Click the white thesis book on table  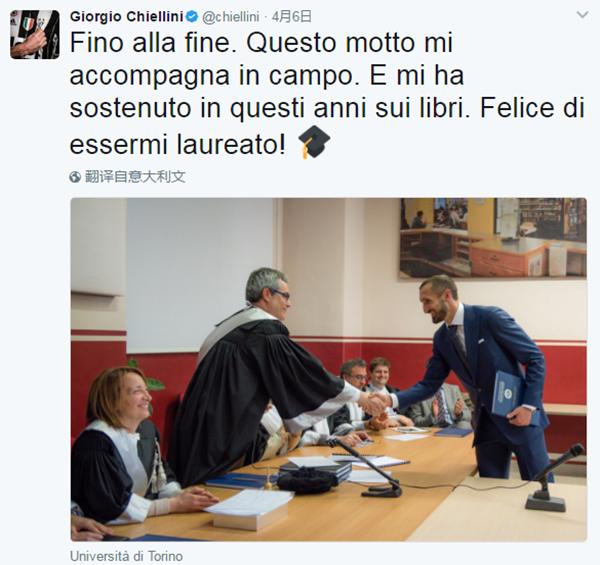[x=249, y=510]
